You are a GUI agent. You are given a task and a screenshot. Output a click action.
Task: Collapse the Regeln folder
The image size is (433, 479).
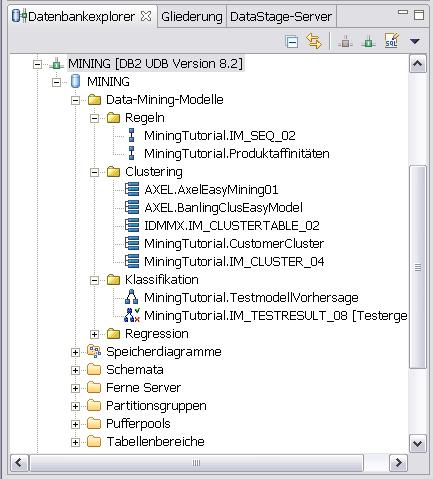95,118
